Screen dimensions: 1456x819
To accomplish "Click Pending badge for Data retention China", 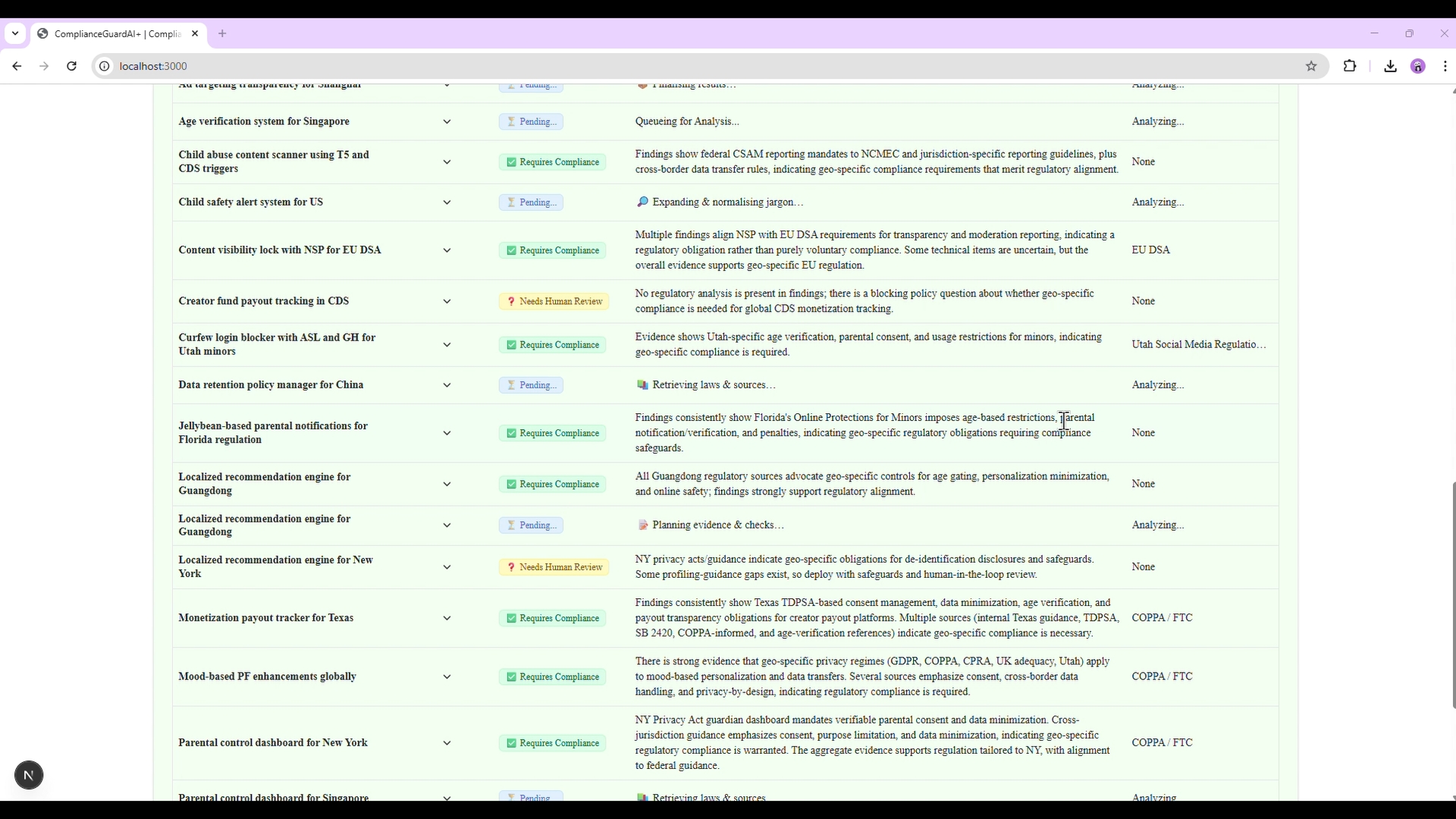I will (x=531, y=385).
